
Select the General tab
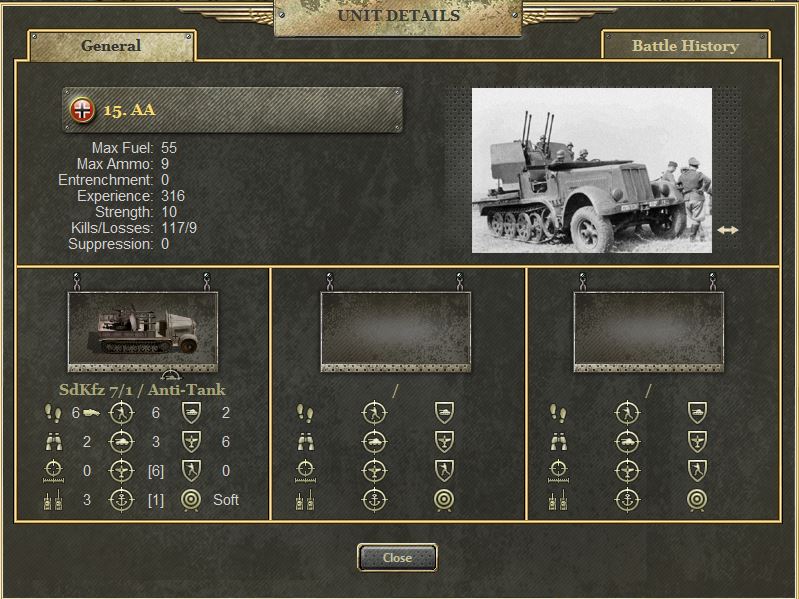coord(111,46)
